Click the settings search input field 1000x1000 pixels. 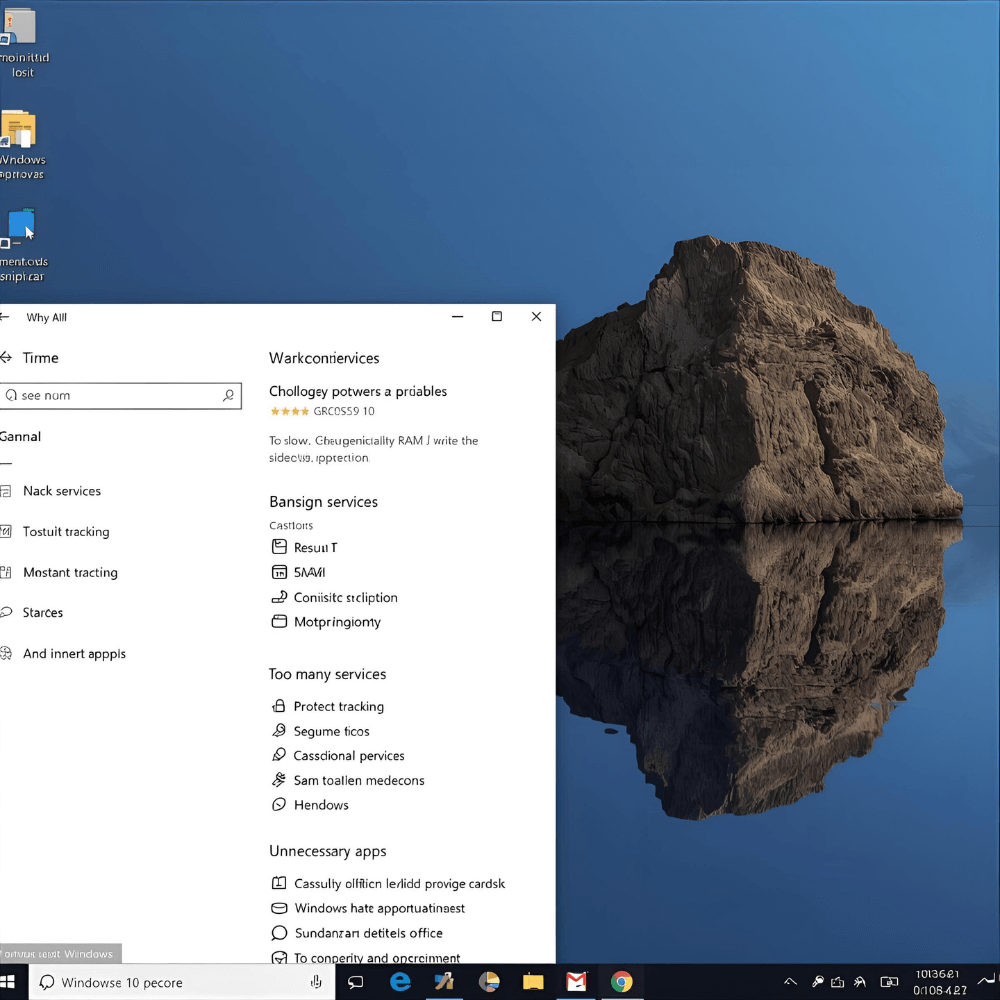click(115, 396)
